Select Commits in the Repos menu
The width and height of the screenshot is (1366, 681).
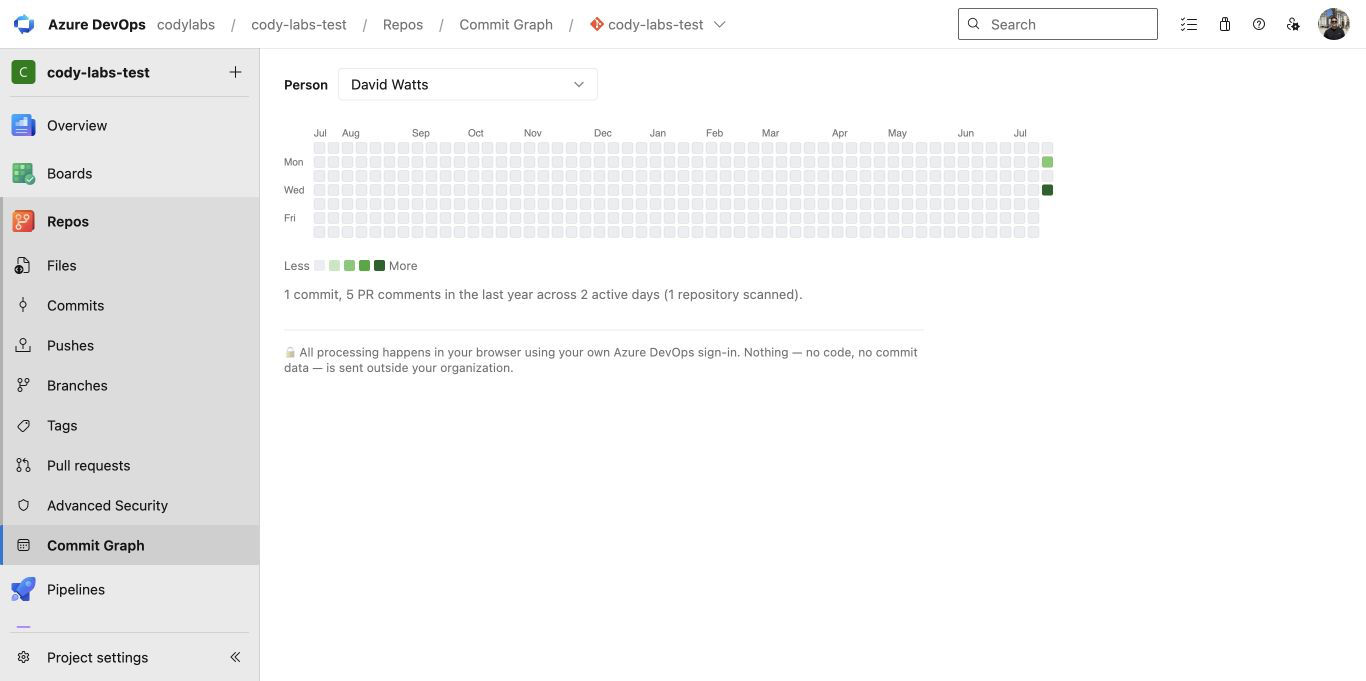coord(130,305)
